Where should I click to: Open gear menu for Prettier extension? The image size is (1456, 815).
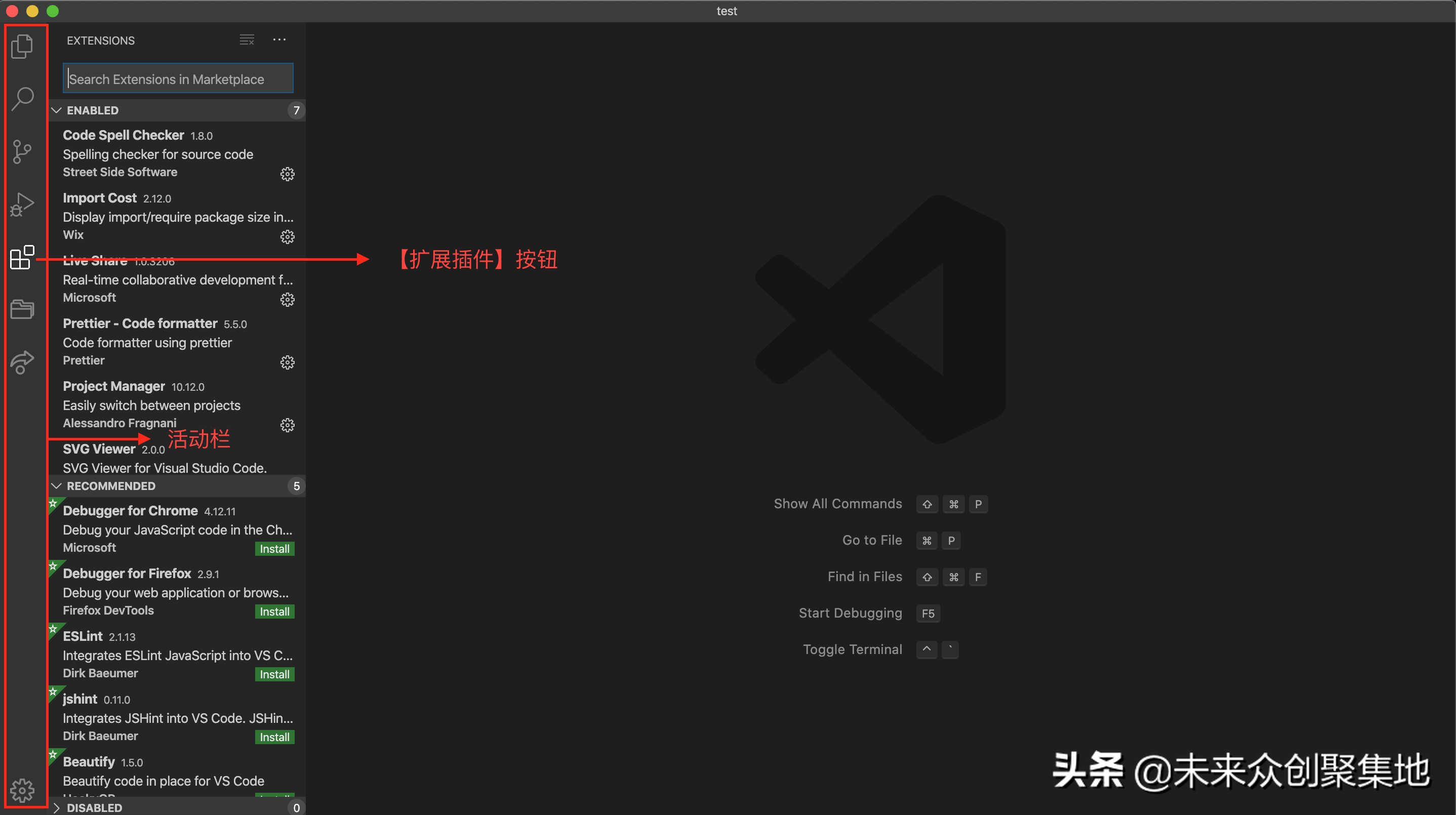287,362
